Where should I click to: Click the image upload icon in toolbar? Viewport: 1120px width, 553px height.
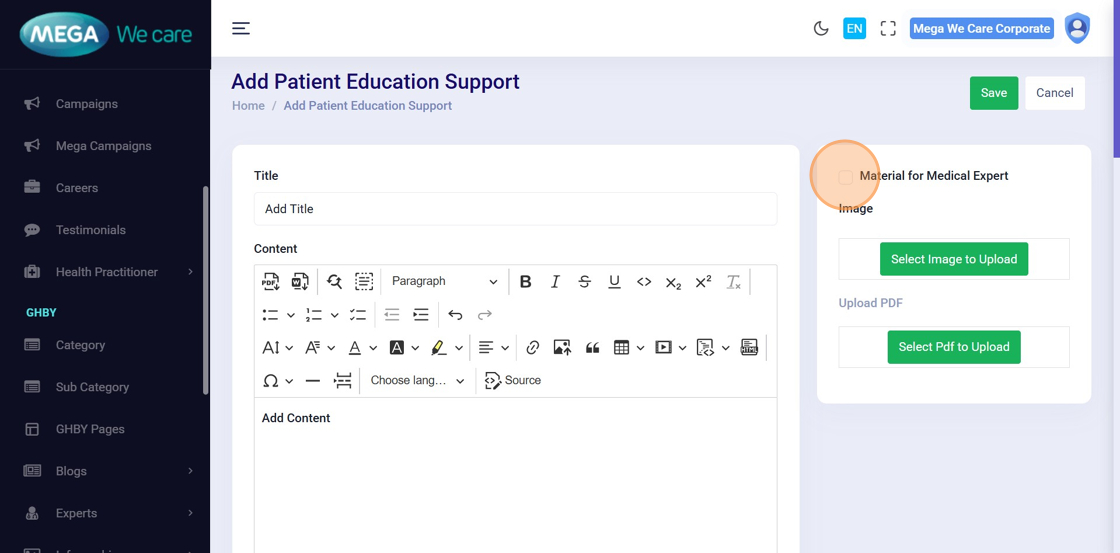click(x=562, y=348)
